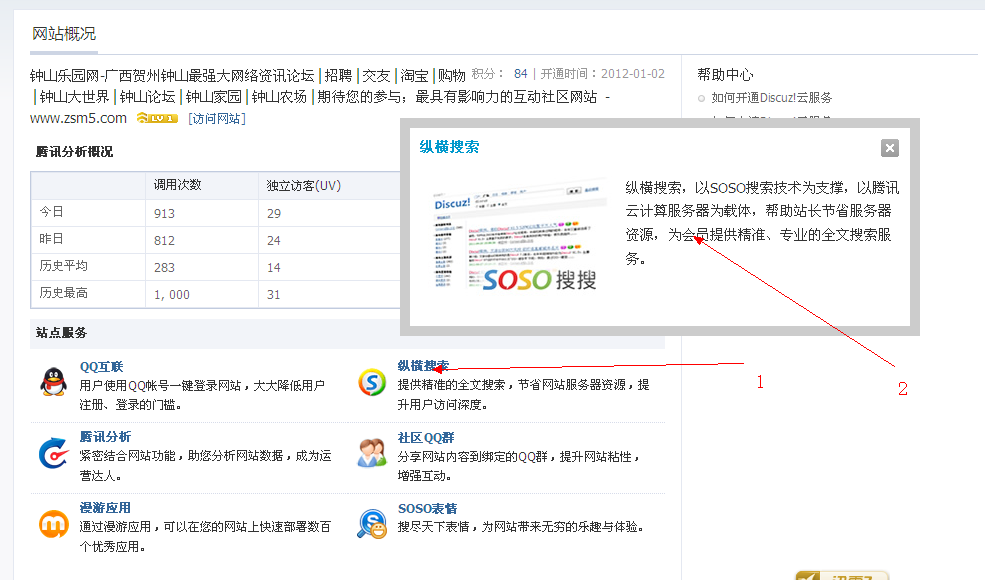Click the 腾讯分析 description text
Screen dimensions: 985x580
point(205,466)
